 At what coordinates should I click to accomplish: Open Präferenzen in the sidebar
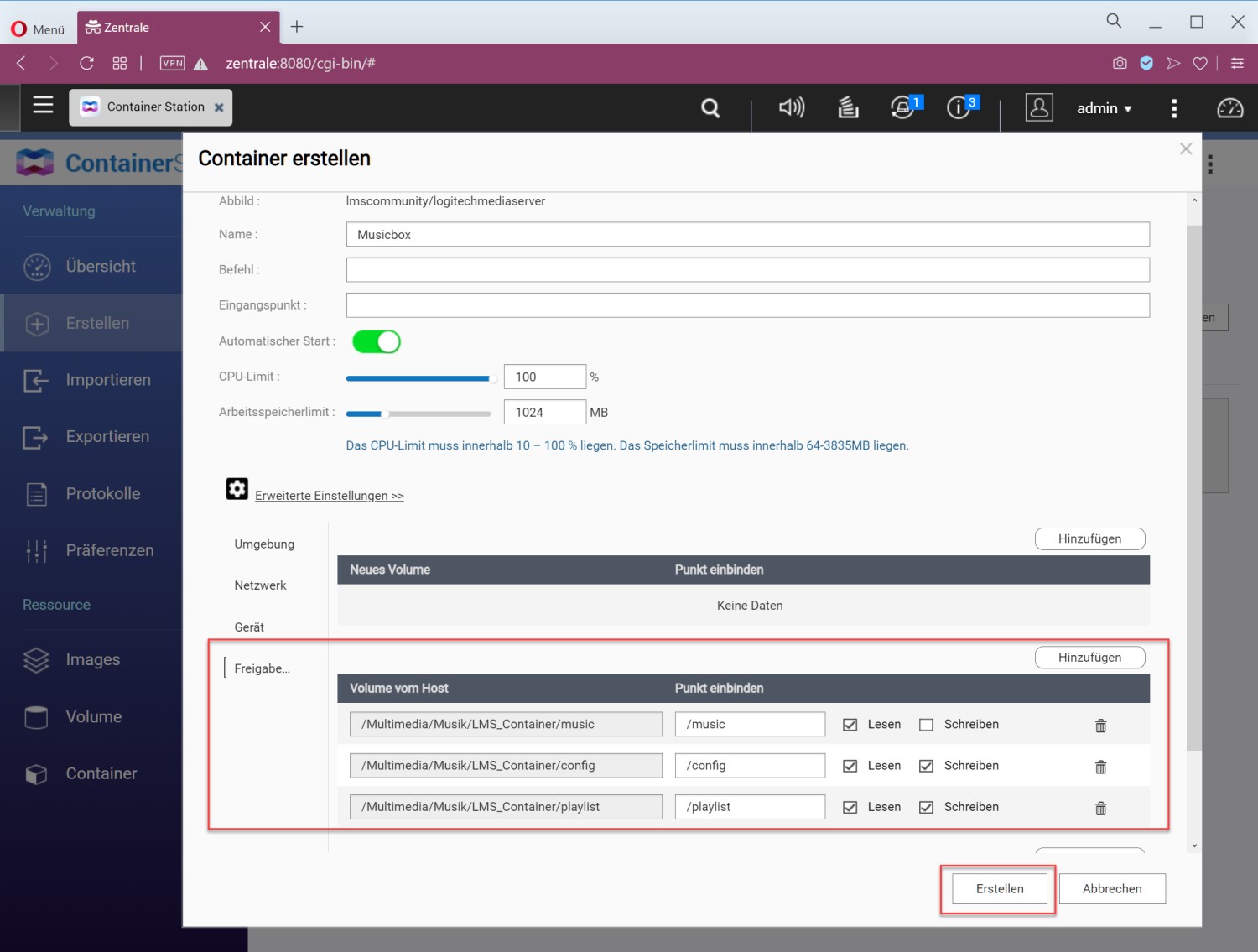pyautogui.click(x=91, y=550)
